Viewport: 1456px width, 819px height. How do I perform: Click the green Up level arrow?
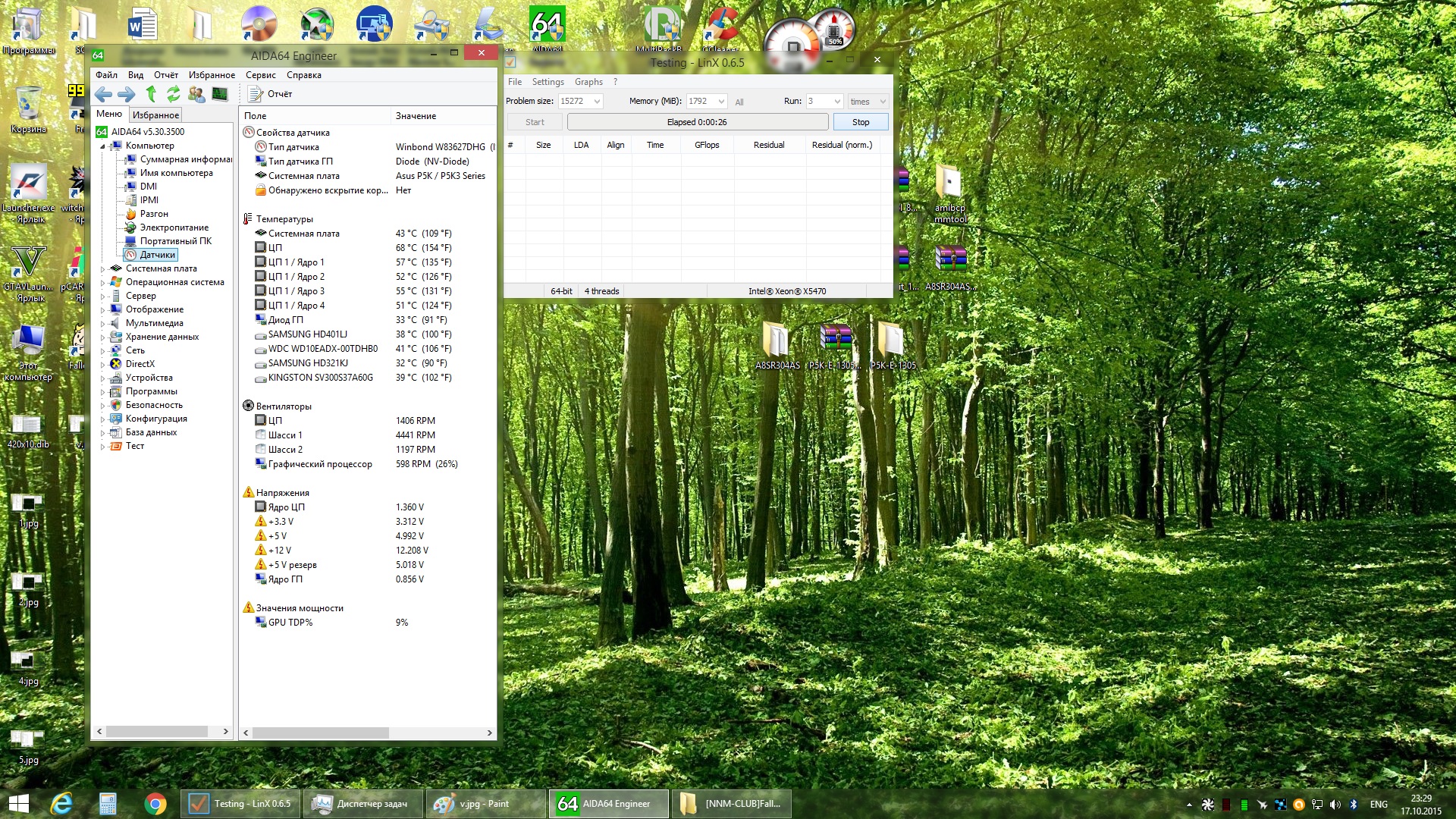click(x=151, y=94)
